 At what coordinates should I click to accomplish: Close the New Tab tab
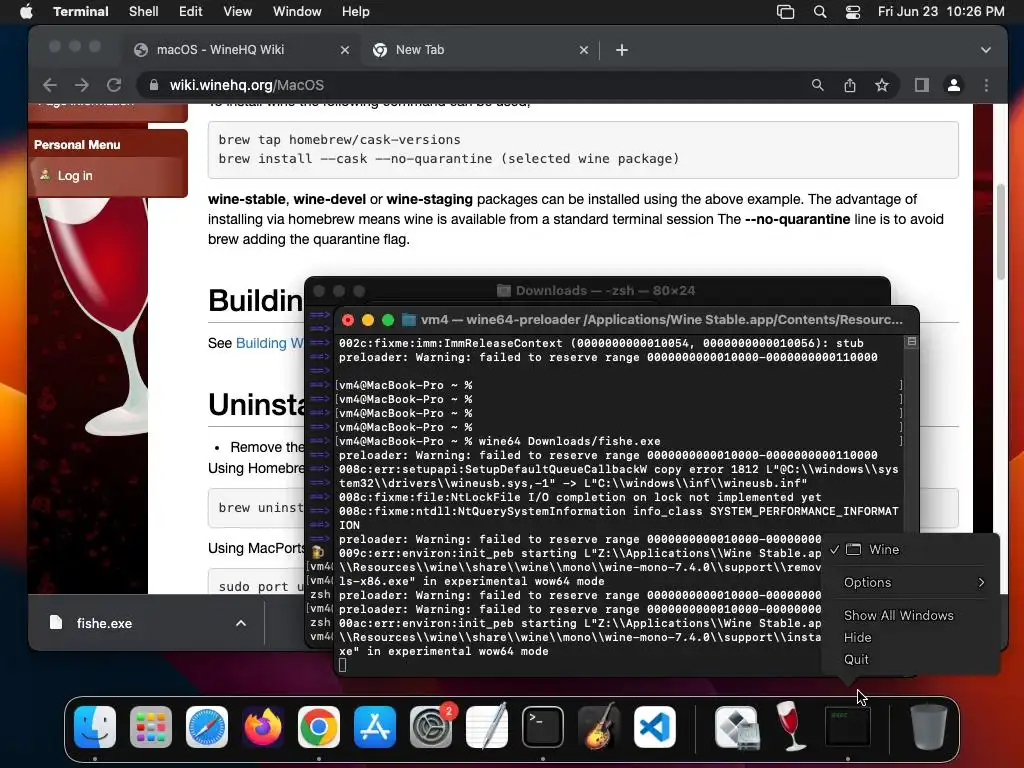click(584, 50)
